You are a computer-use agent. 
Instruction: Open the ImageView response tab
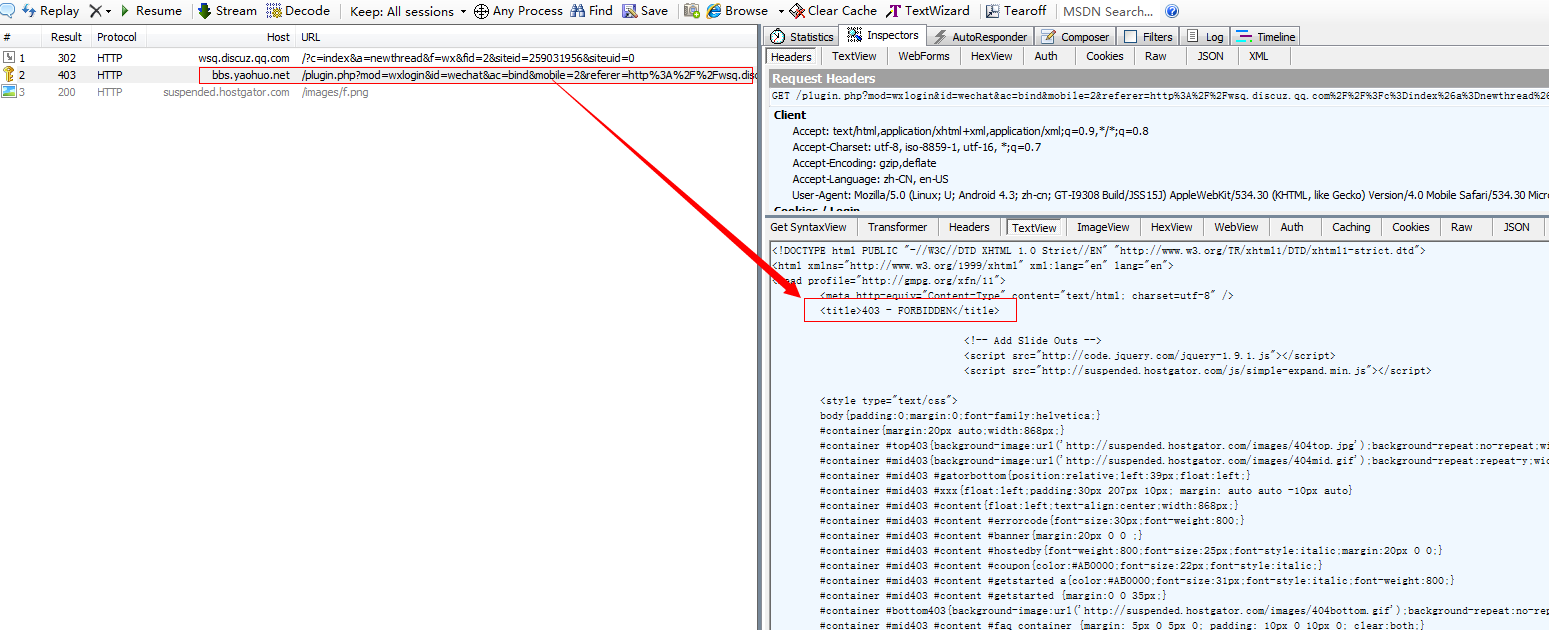(x=1103, y=228)
